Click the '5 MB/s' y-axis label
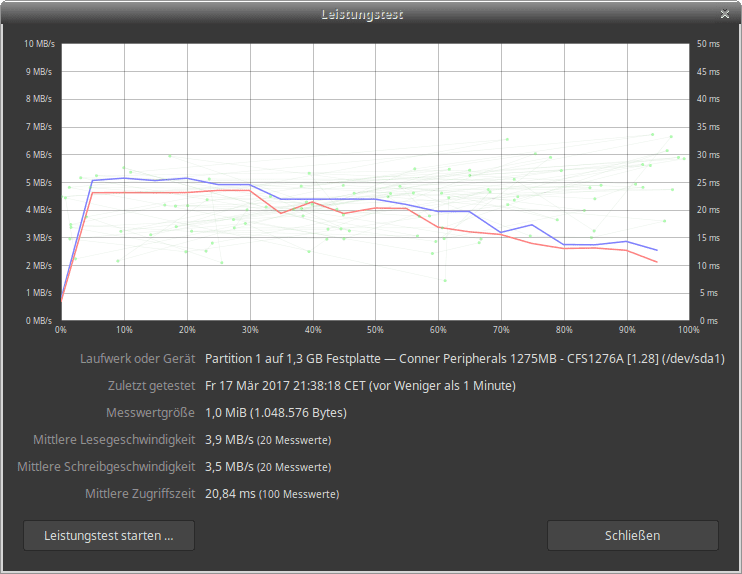Viewport: 742px width, 574px height. click(x=39, y=183)
